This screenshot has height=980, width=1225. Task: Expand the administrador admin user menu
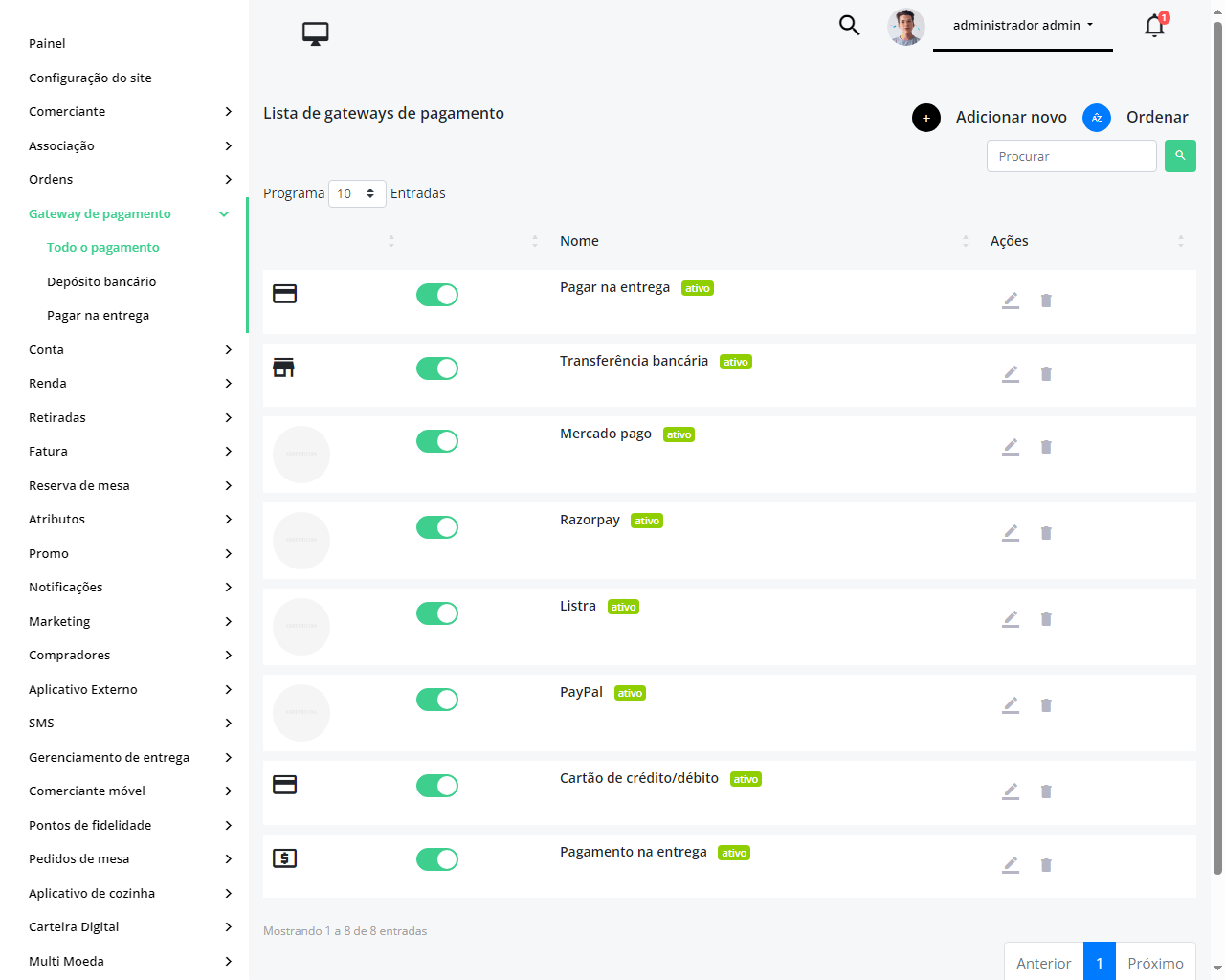pyautogui.click(x=1022, y=26)
